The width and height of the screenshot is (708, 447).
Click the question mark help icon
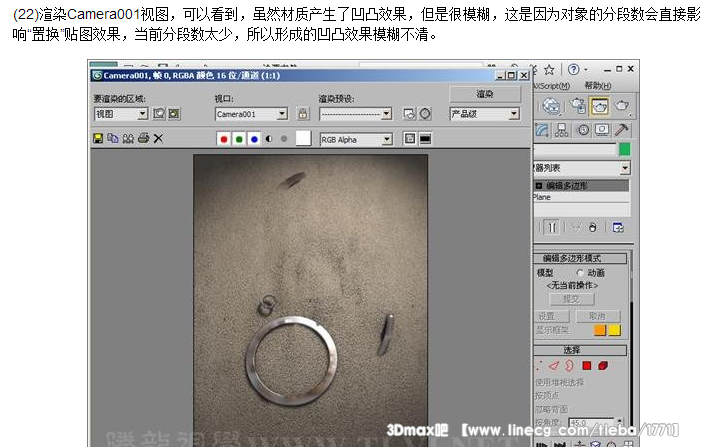[x=573, y=69]
